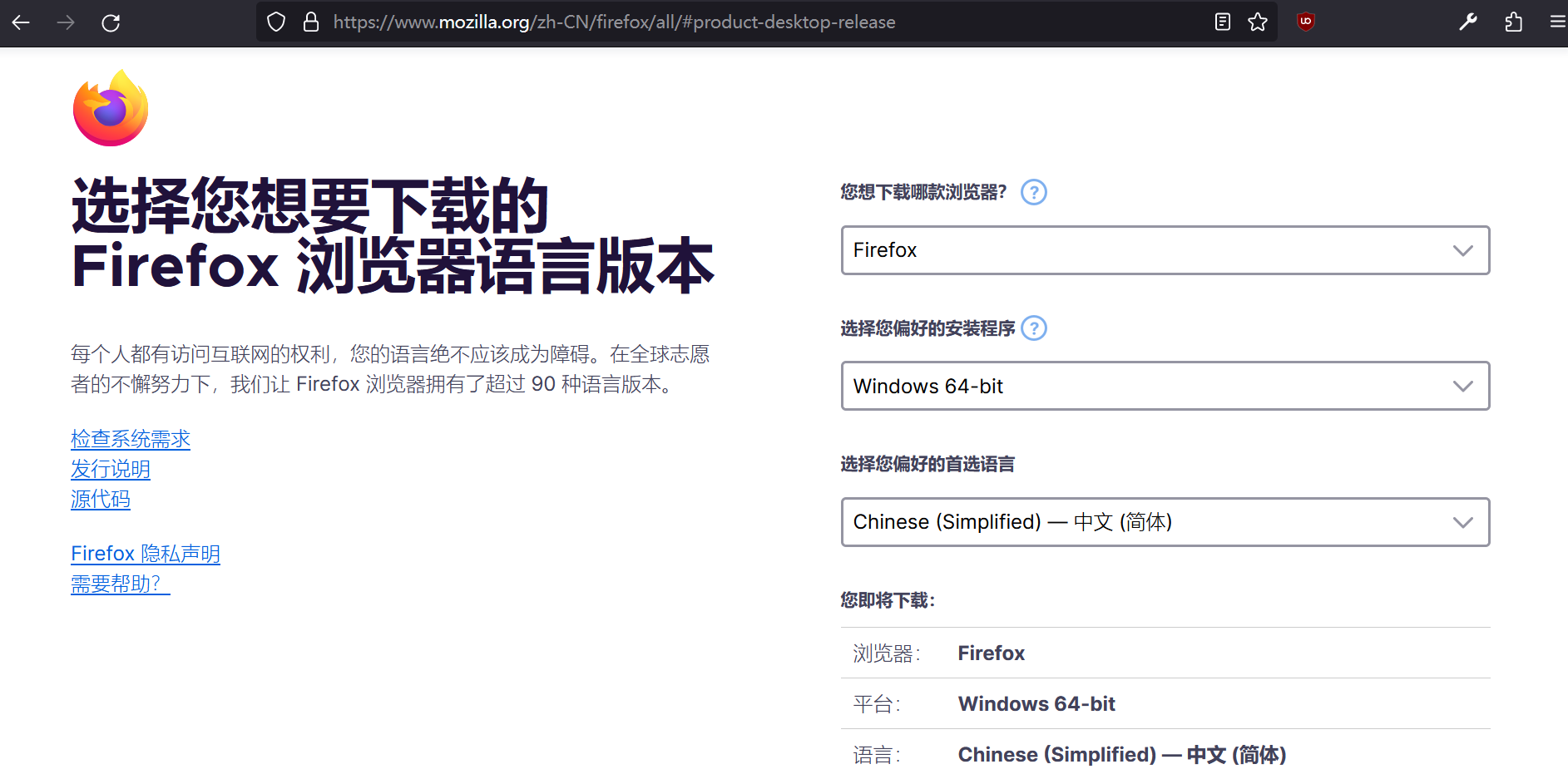Show help for 选择您偏好的安装程序
The height and width of the screenshot is (779, 1568).
1034,328
